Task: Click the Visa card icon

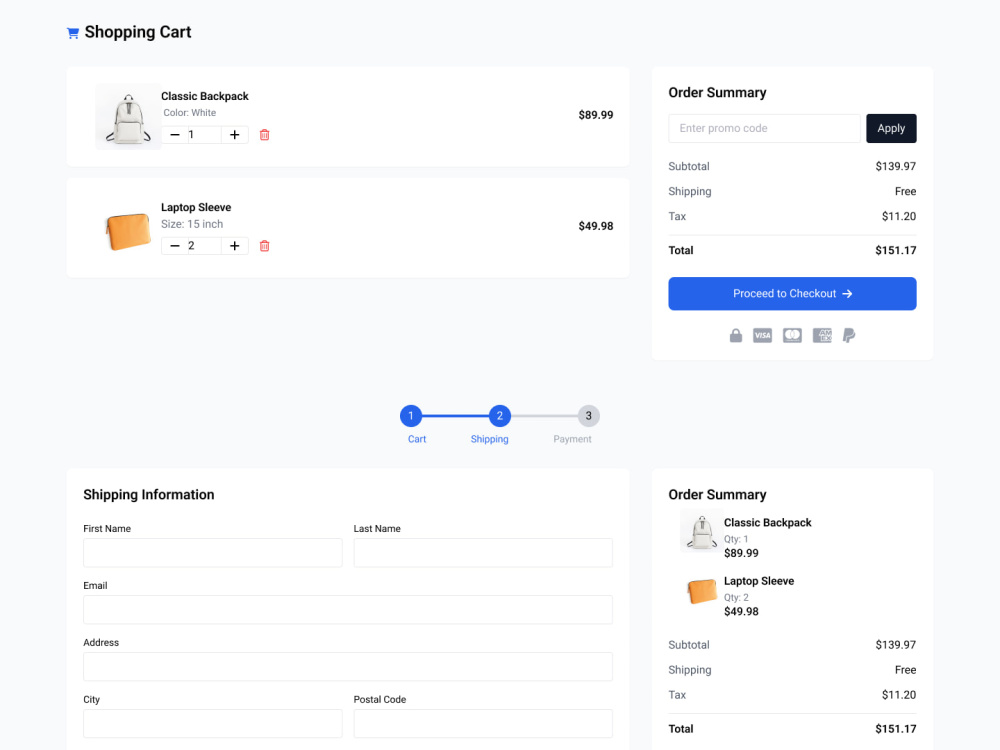Action: 762,335
